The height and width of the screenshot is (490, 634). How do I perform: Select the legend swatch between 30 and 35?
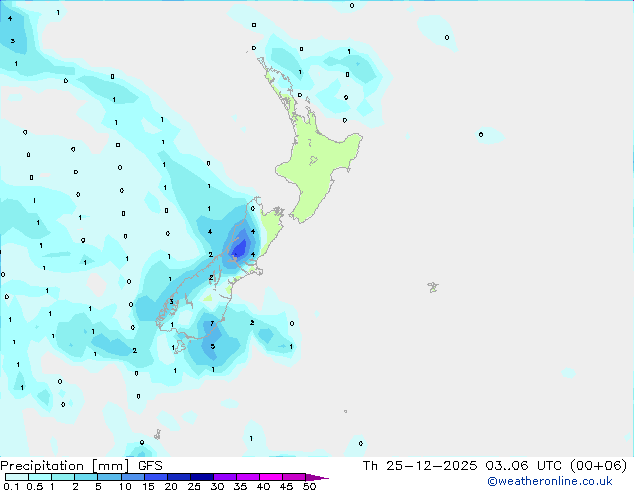225,477
